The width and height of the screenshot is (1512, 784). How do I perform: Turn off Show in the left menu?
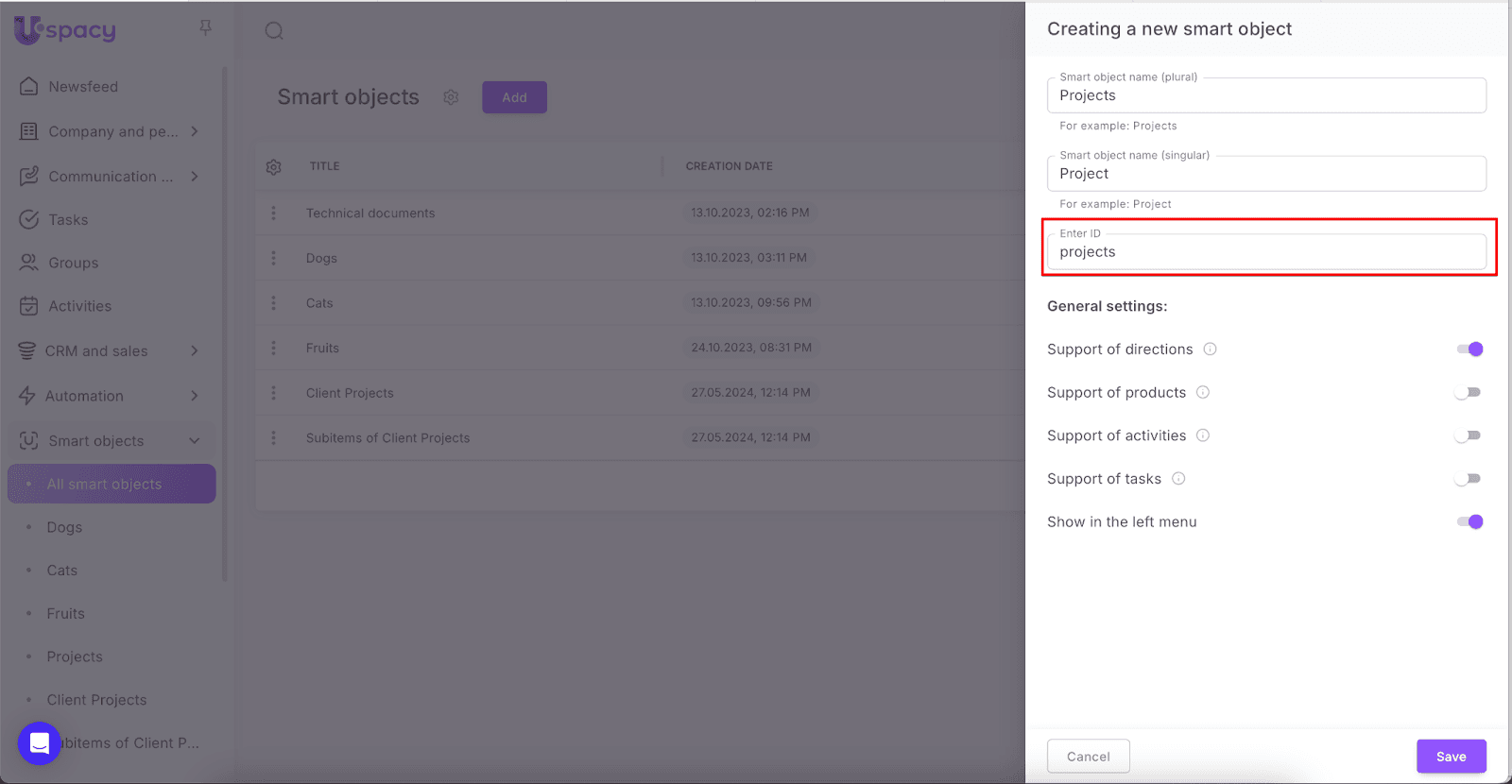[x=1469, y=522]
